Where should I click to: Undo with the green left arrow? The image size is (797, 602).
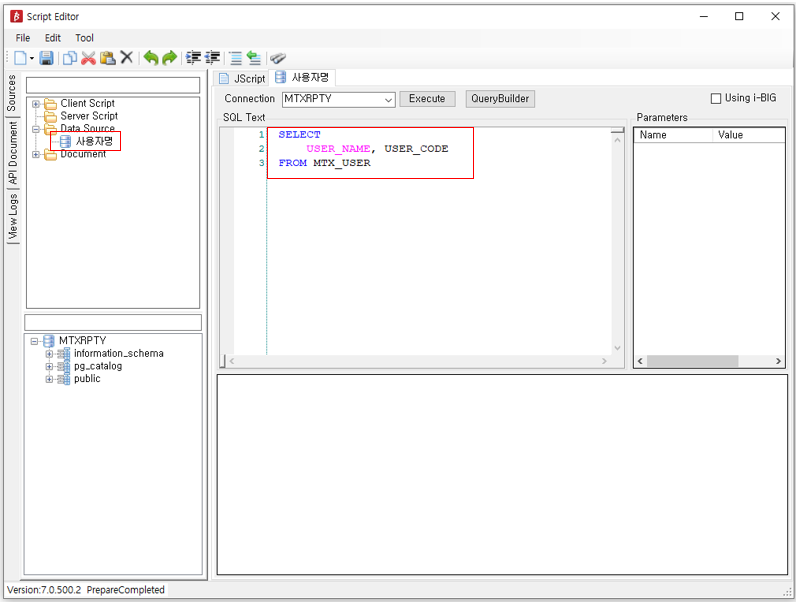pyautogui.click(x=150, y=58)
